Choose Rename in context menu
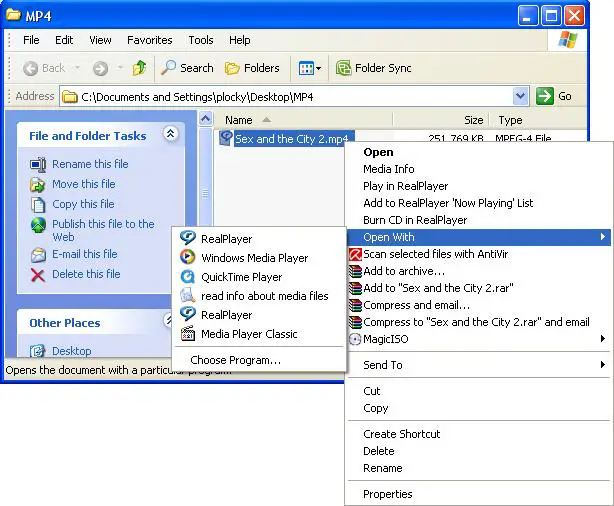614x506 pixels. click(479, 468)
